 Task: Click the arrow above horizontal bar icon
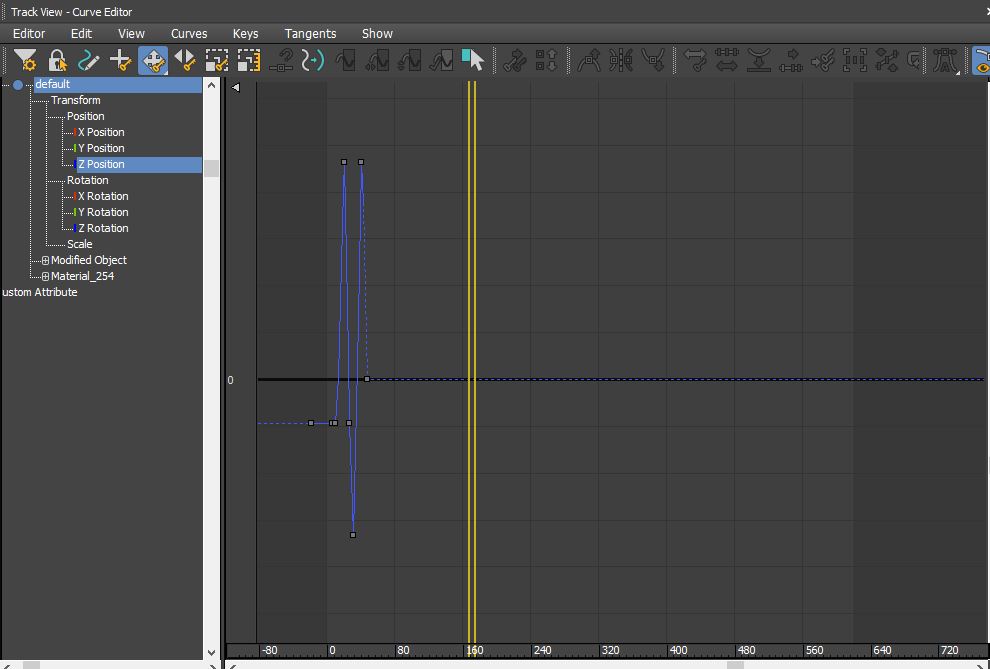point(790,61)
